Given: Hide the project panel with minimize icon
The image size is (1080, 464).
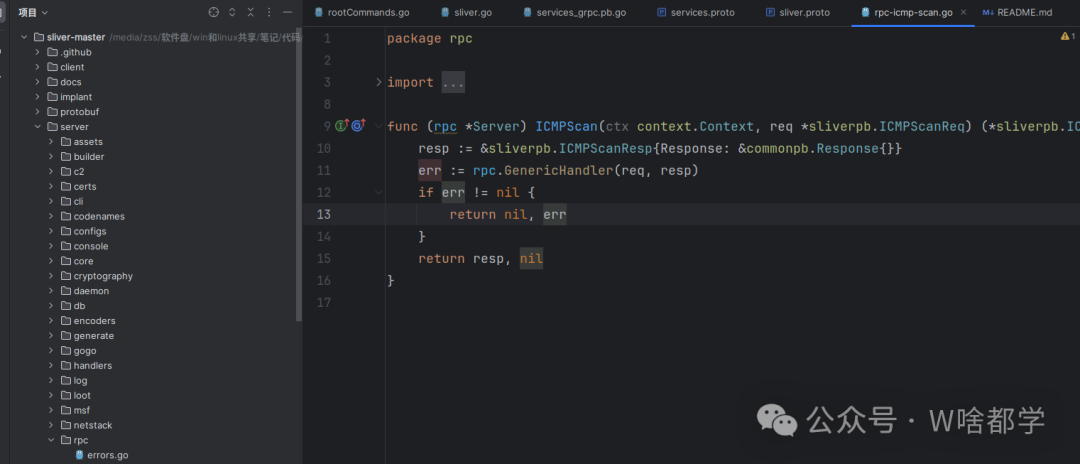Looking at the screenshot, I should (288, 12).
